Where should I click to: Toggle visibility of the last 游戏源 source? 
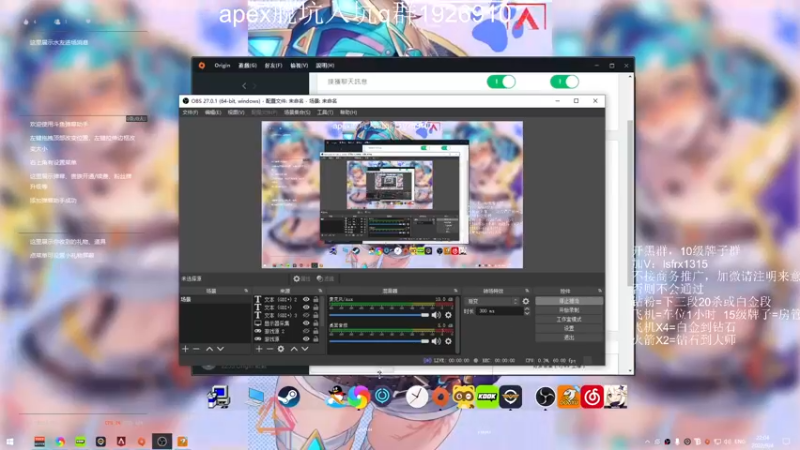point(306,339)
